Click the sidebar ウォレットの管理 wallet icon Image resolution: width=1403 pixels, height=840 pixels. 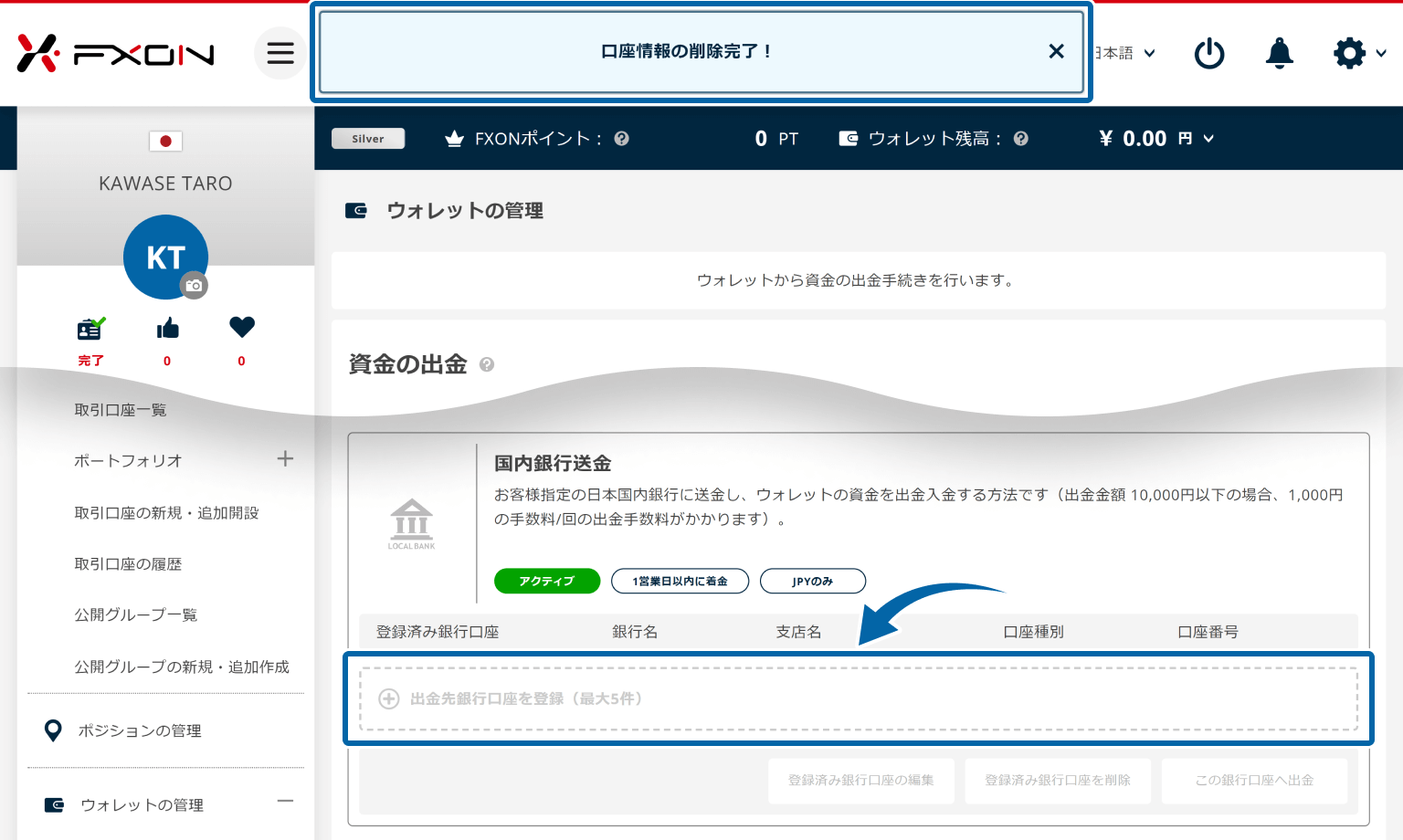(55, 804)
